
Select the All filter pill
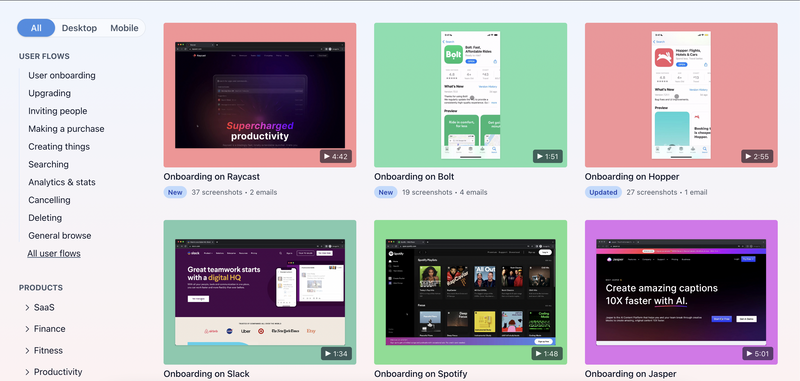36,28
